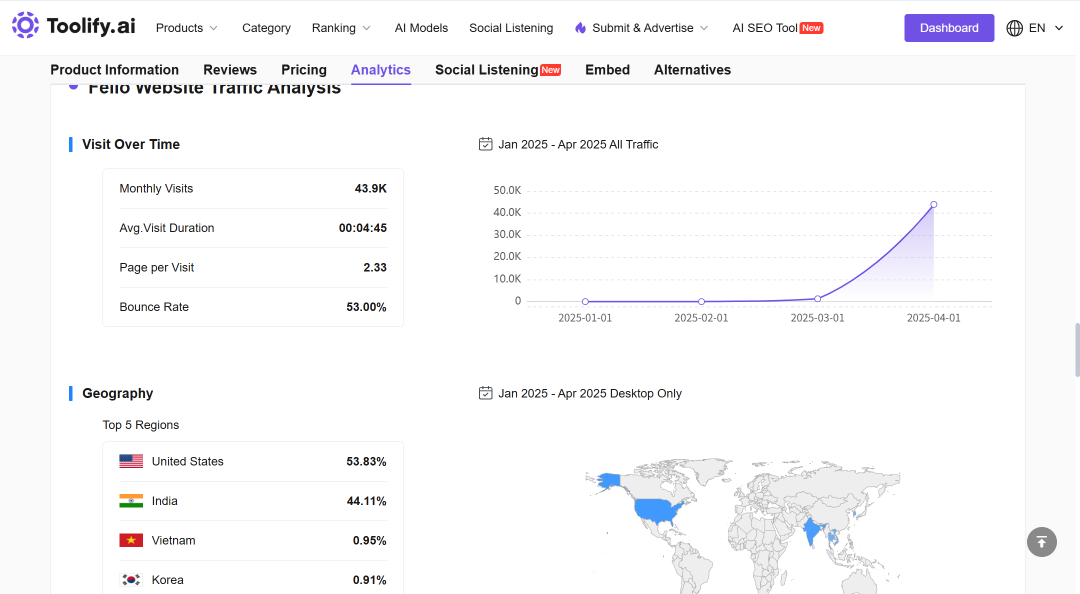The image size is (1080, 594).
Task: Open the EN language chevron dropdown
Action: coord(1059,28)
